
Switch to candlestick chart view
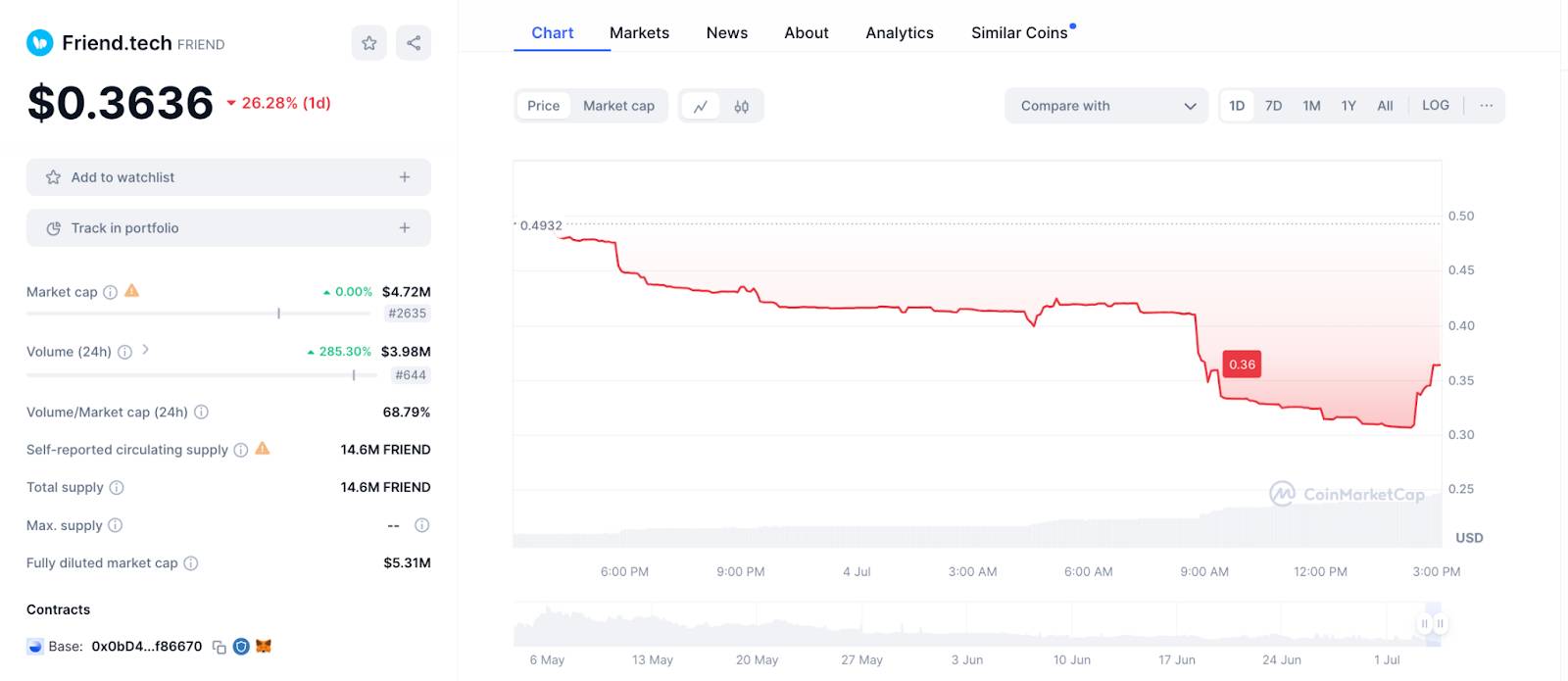(742, 106)
